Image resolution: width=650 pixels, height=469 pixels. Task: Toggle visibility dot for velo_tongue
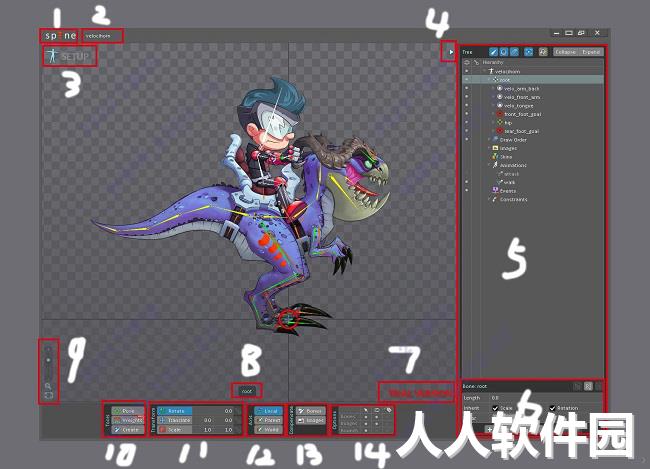click(467, 106)
